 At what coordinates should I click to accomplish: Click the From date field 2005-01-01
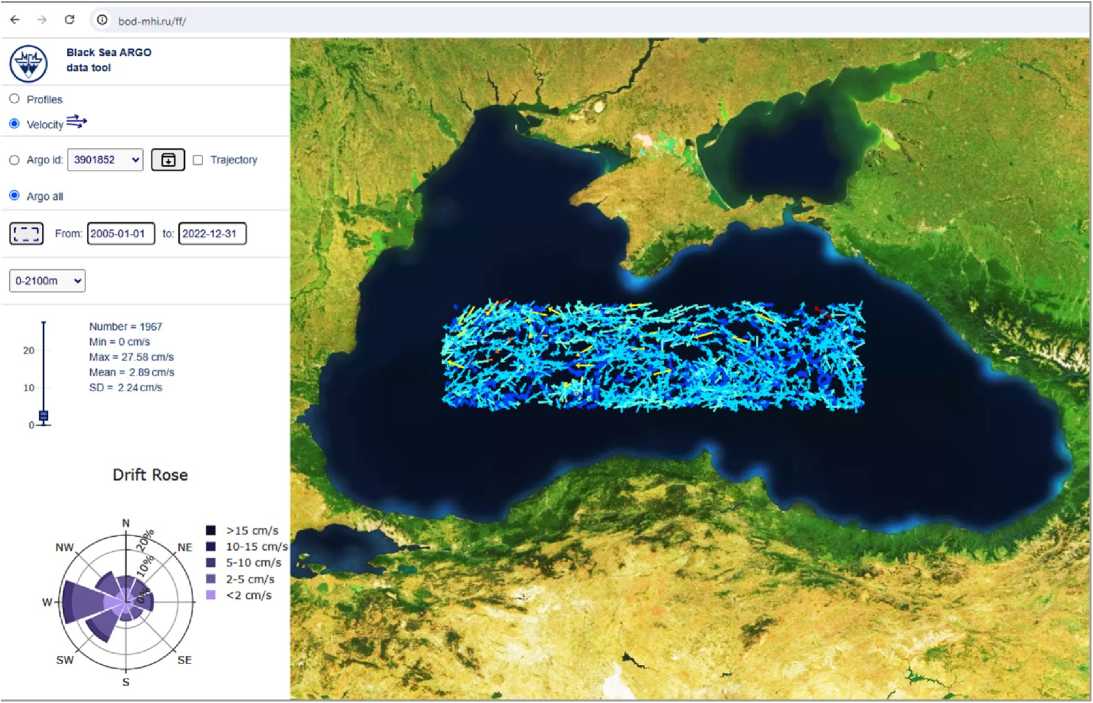pyautogui.click(x=121, y=234)
